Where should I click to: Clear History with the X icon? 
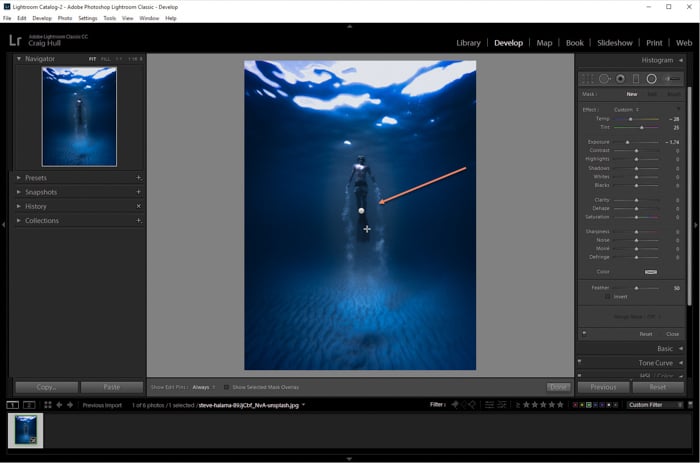[138, 206]
